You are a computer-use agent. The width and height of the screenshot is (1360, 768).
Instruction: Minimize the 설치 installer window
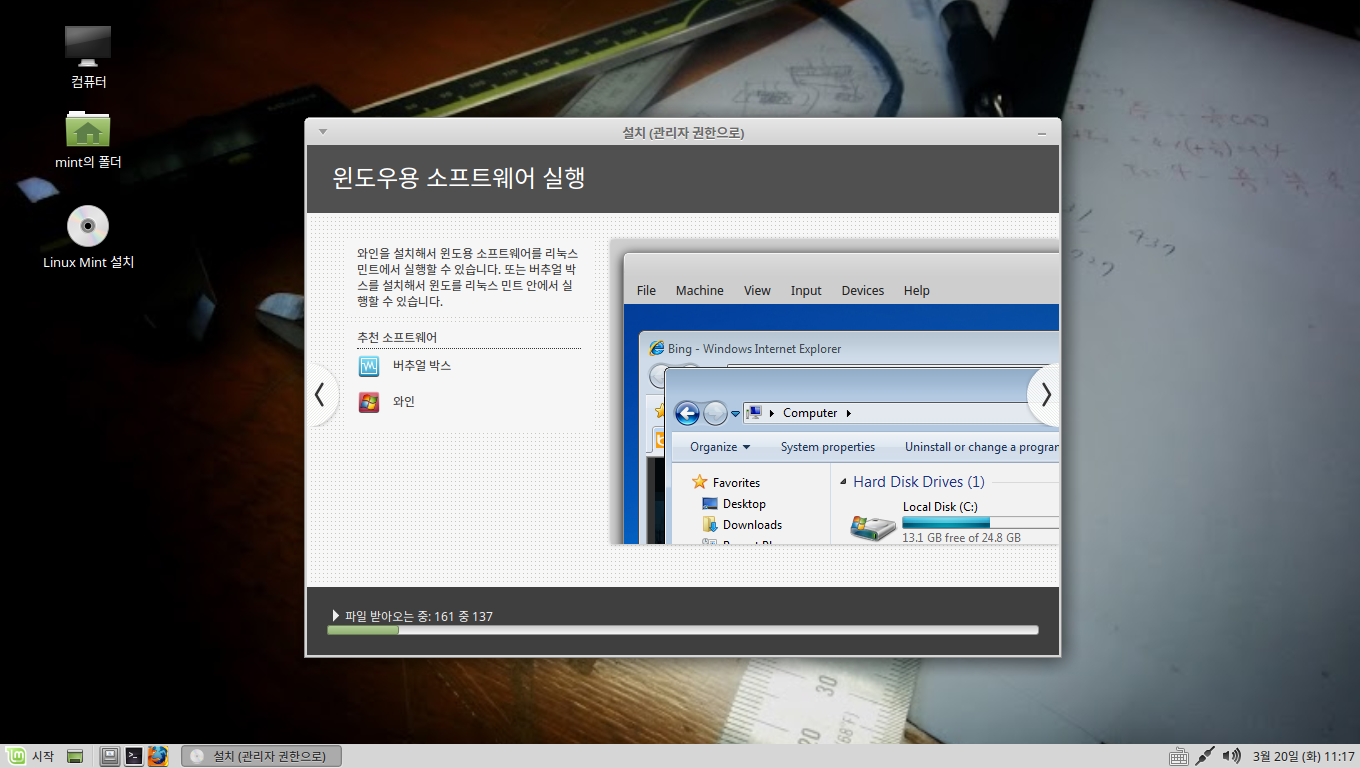coord(1042,133)
